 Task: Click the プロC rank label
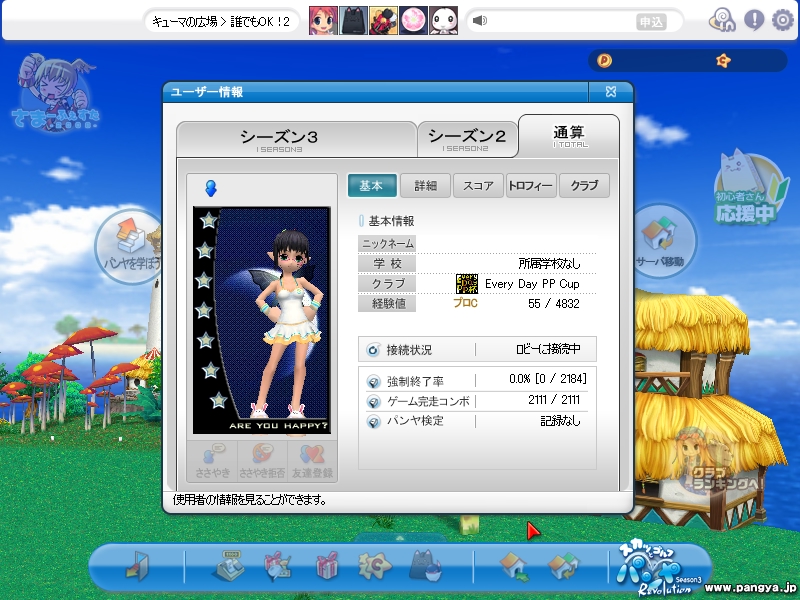pyautogui.click(x=465, y=303)
